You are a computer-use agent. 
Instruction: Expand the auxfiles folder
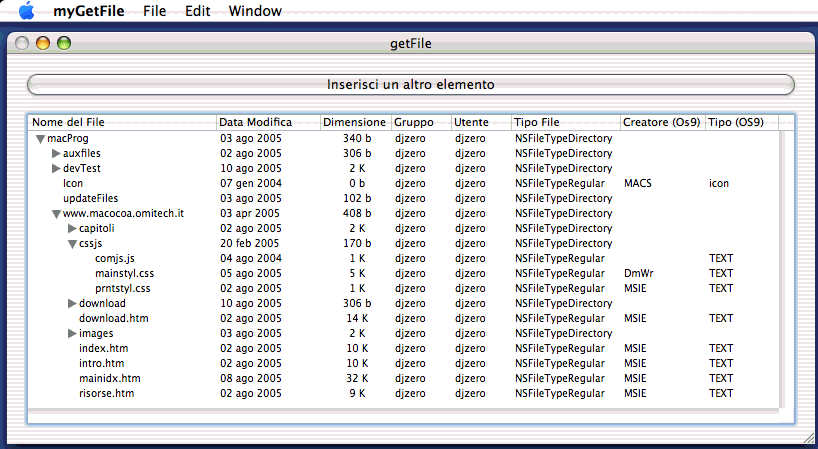click(x=56, y=154)
